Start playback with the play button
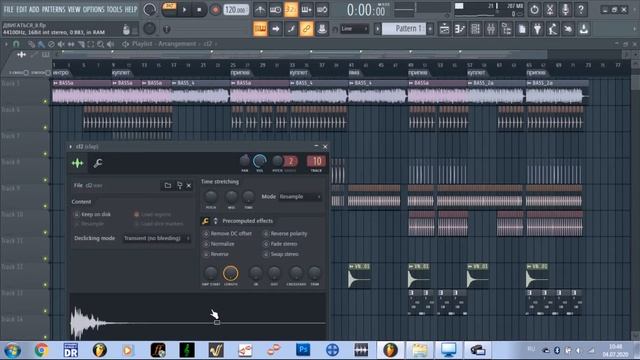This screenshot has width=640, height=360. (x=184, y=9)
